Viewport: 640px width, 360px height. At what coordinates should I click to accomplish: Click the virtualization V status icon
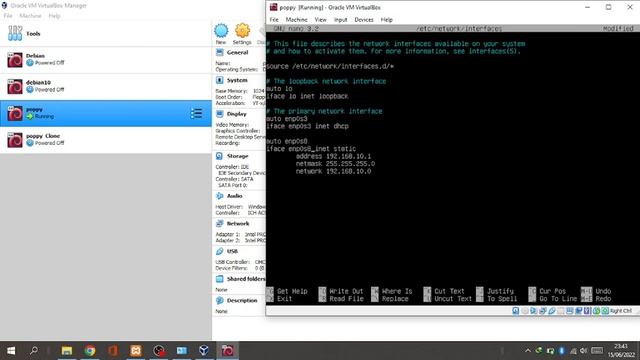587,311
